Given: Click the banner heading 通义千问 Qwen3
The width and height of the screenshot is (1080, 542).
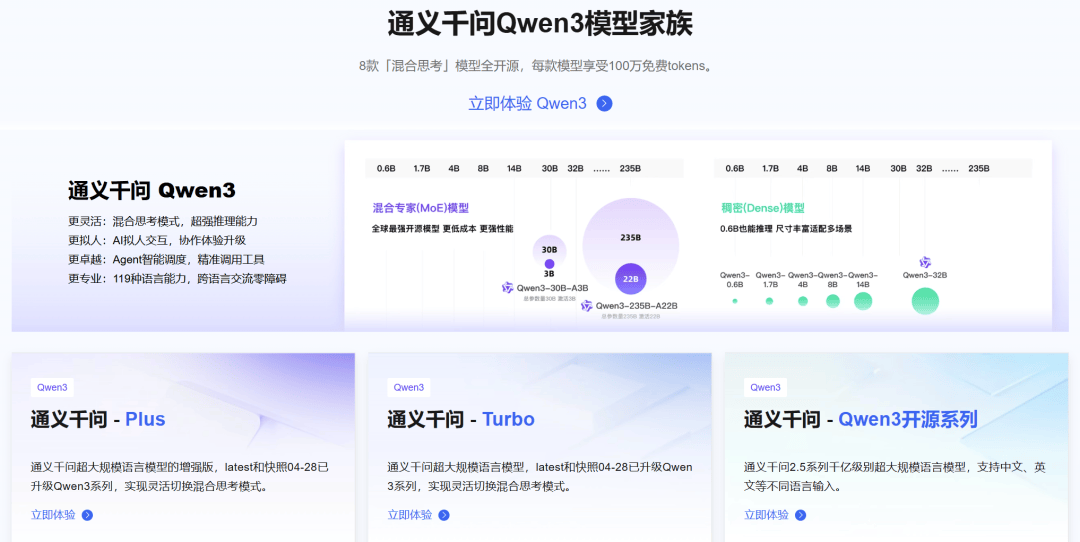Looking at the screenshot, I should (152, 190).
